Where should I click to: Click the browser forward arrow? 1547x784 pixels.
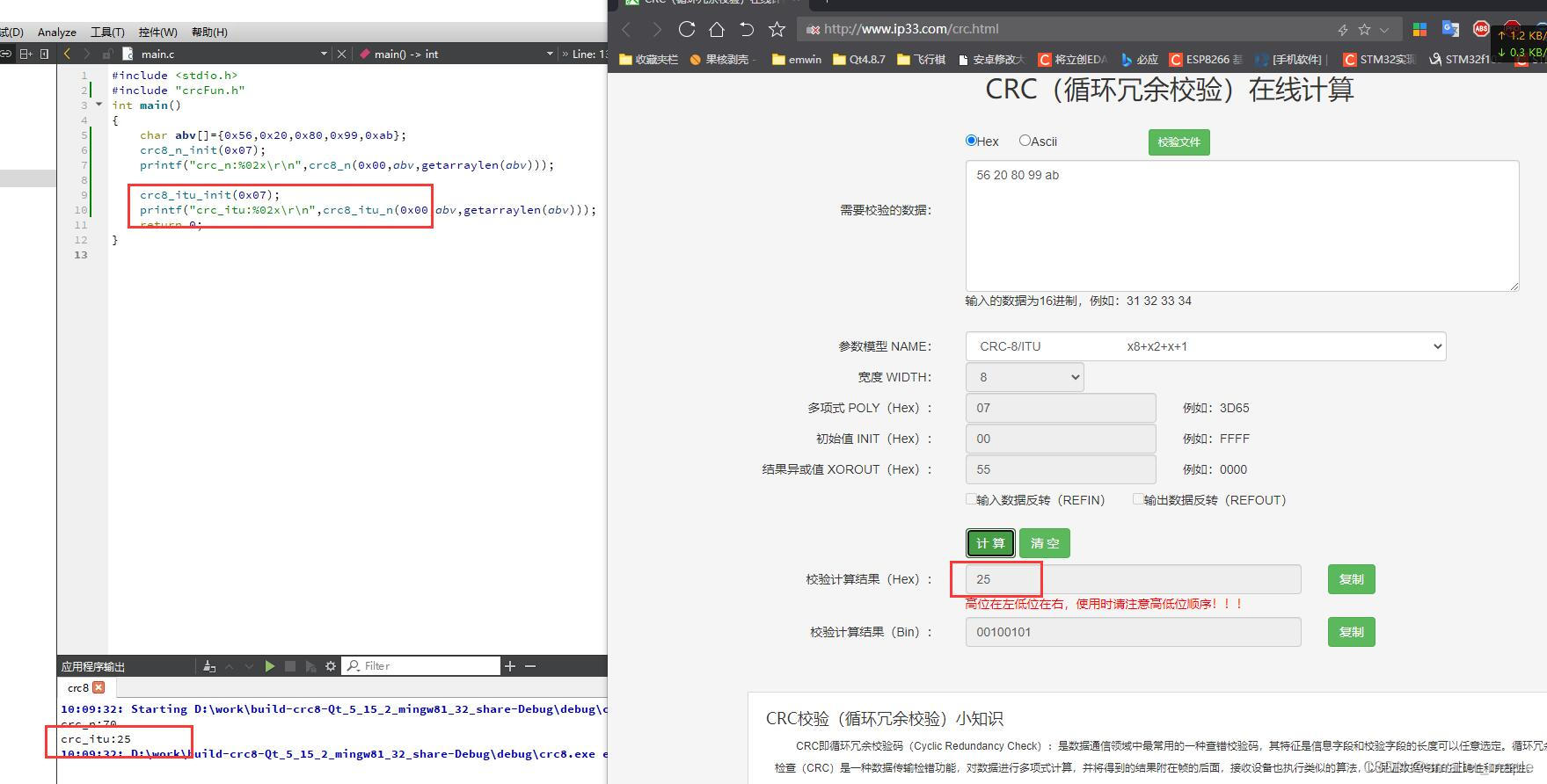[656, 29]
